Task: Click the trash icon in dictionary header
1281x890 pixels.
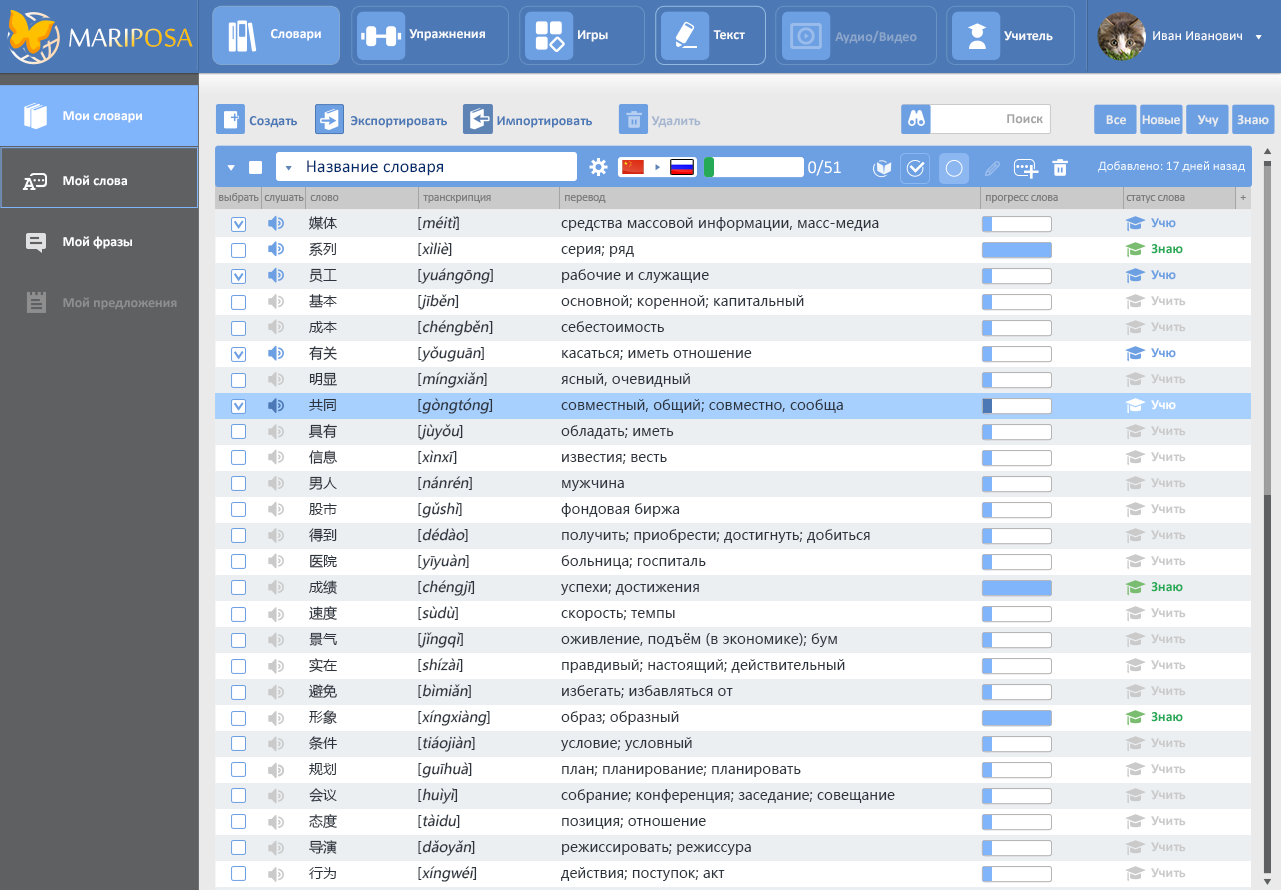Action: pyautogui.click(x=1060, y=168)
